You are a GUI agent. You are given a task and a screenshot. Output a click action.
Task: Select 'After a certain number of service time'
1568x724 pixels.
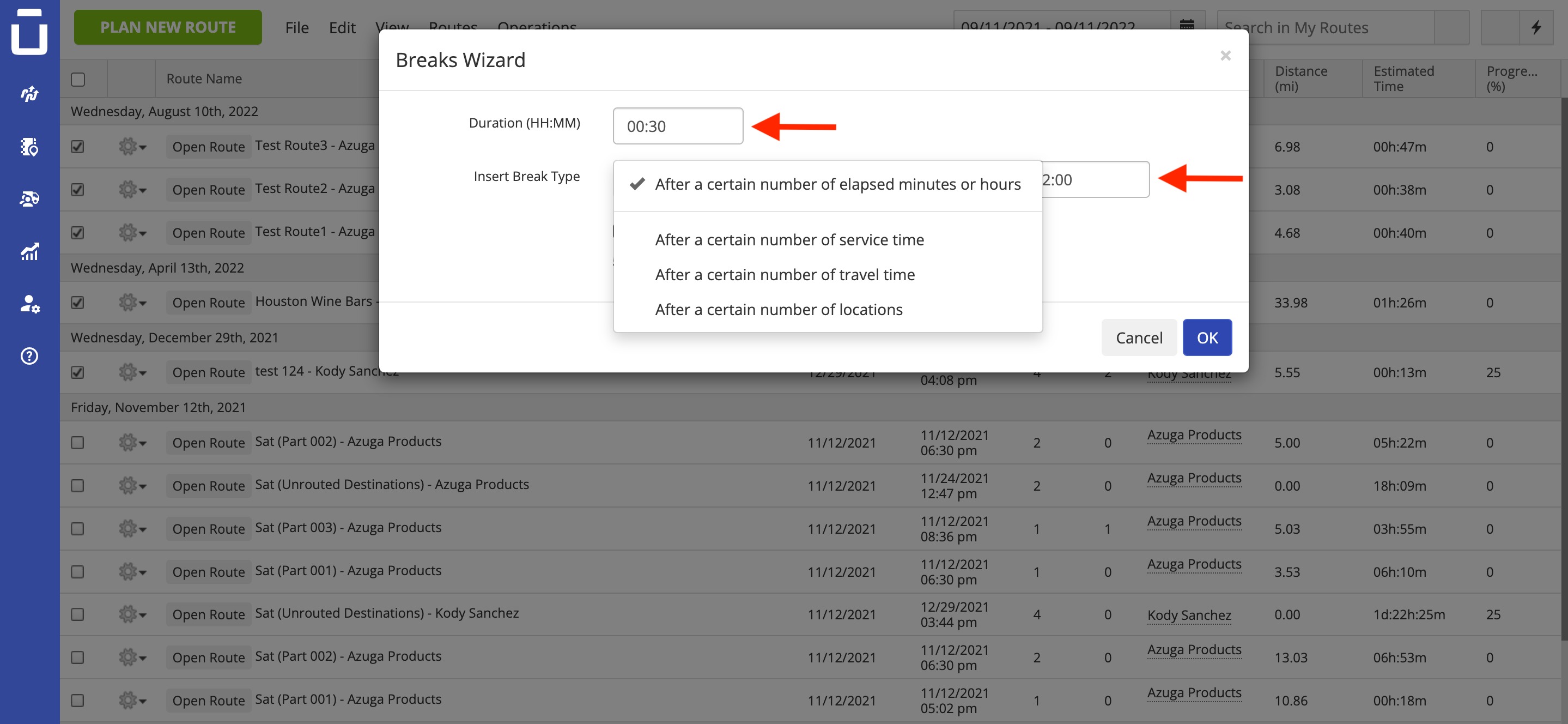pos(828,240)
